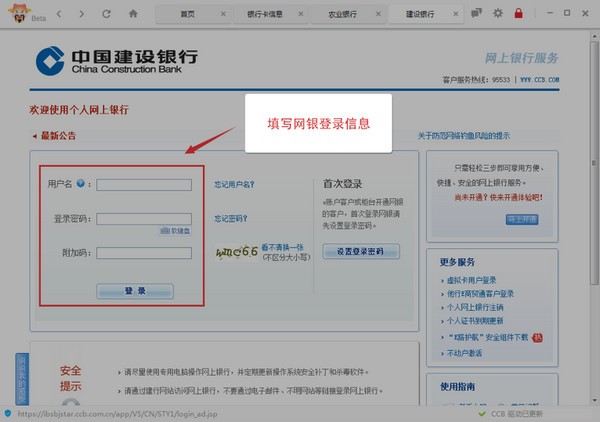Screen dimensions: 600x422
Task: Click the China Construction Bank logo
Action: (116, 61)
